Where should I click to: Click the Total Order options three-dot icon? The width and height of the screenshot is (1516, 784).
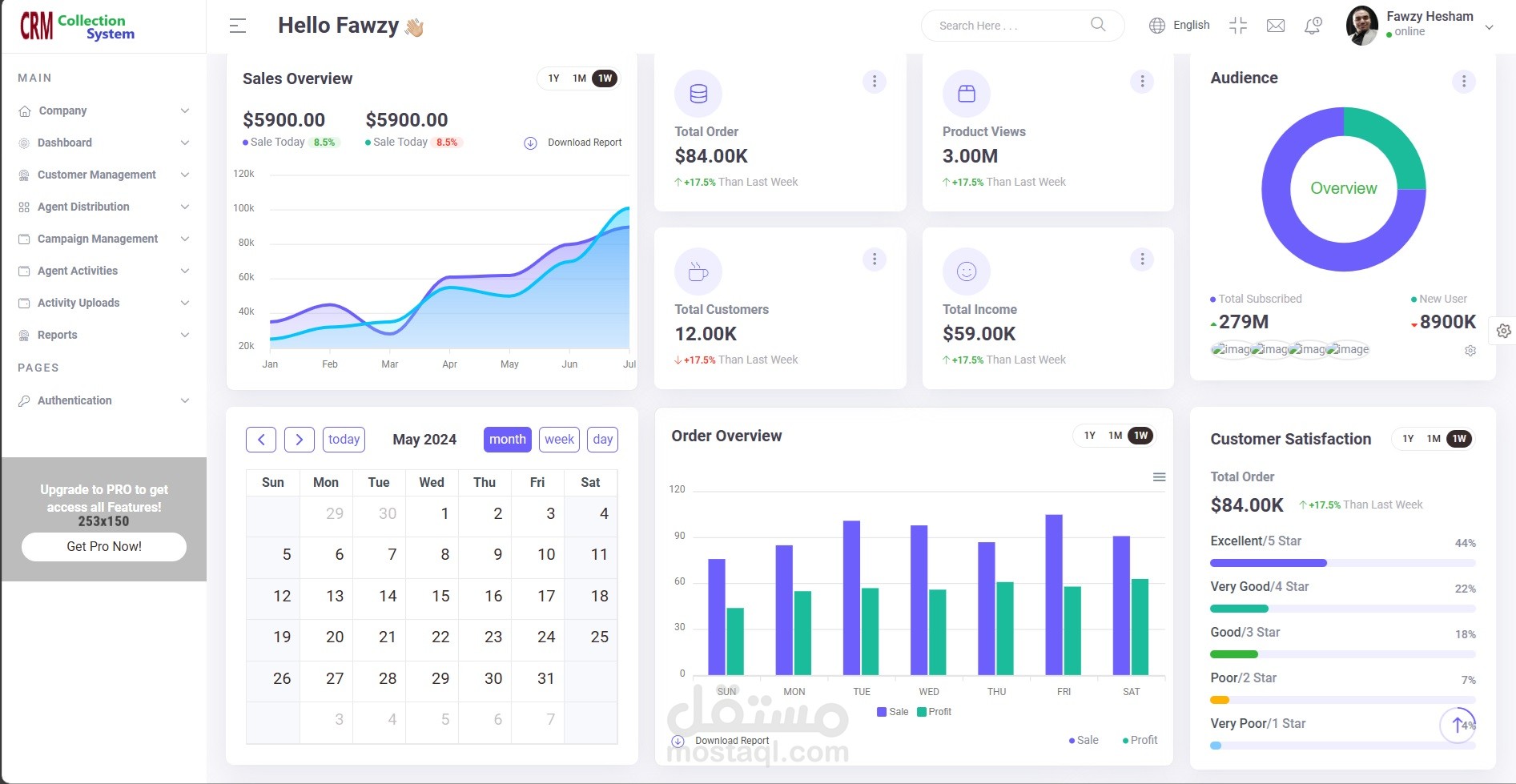[x=874, y=81]
